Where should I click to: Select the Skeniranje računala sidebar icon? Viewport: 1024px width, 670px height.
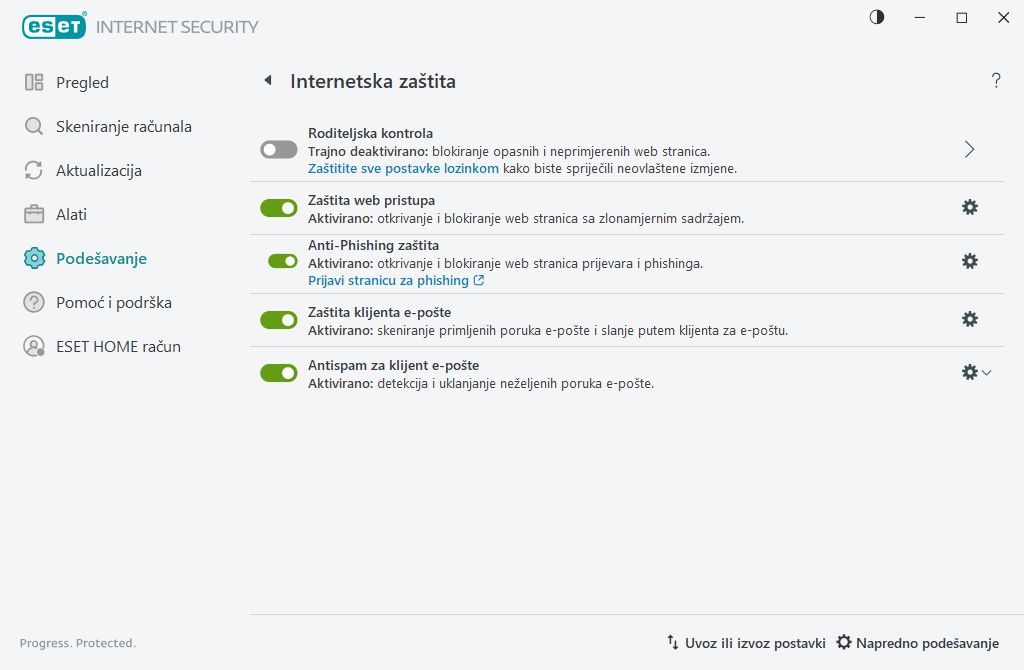(x=35, y=126)
